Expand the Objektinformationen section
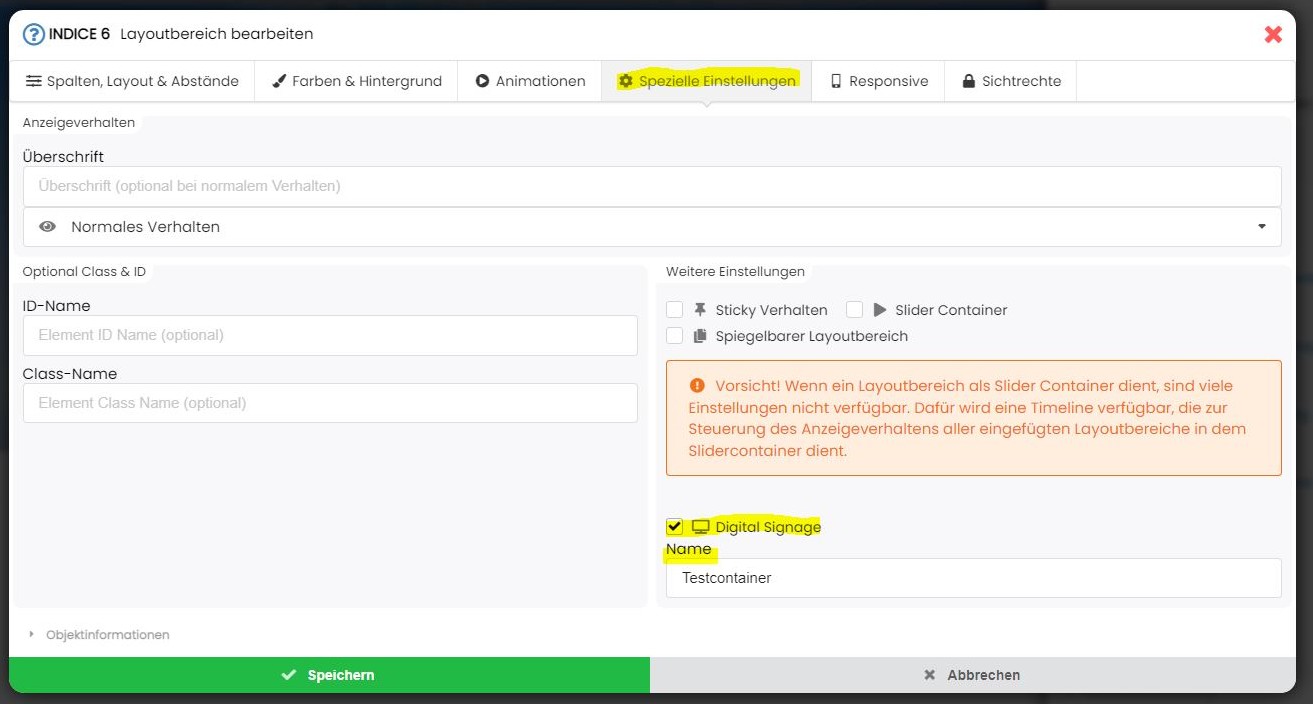Image resolution: width=1313 pixels, height=704 pixels. 100,635
